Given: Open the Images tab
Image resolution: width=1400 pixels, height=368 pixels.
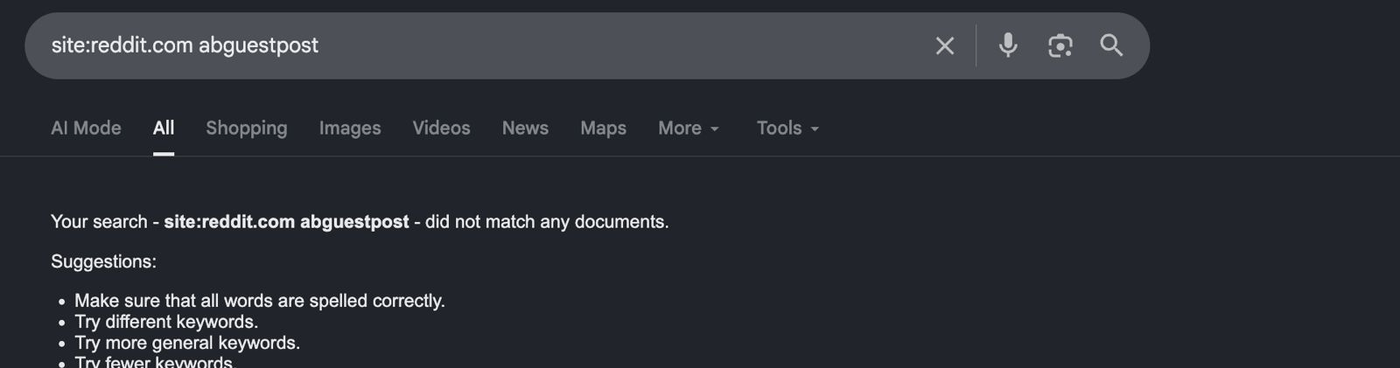Looking at the screenshot, I should coord(350,128).
